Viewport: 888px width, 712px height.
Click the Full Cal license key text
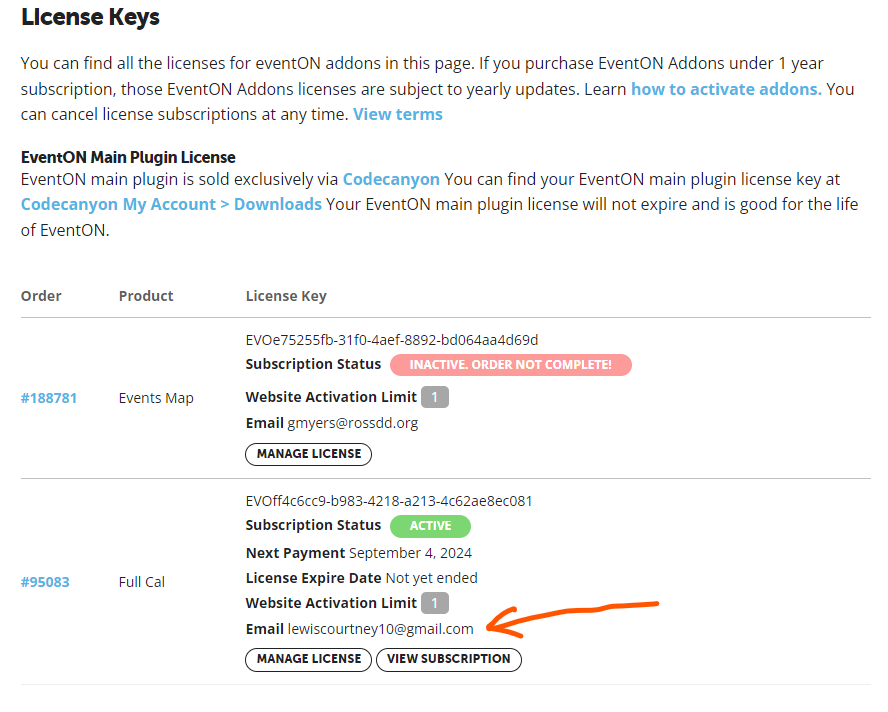tap(389, 501)
